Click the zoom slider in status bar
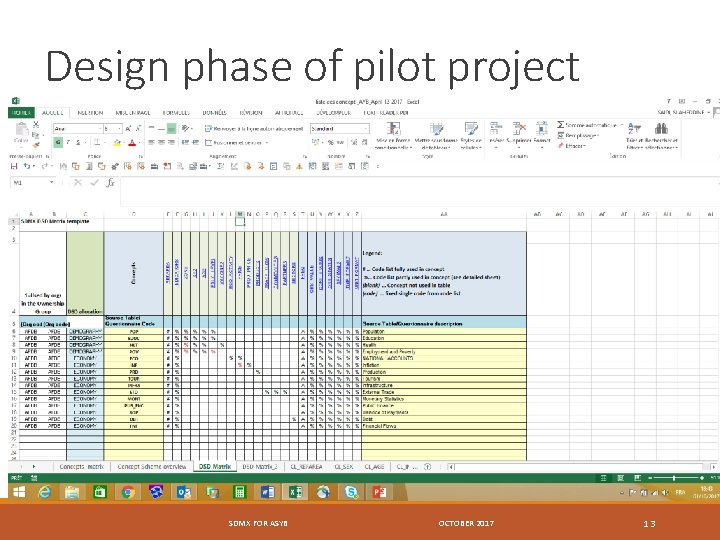Image resolution: width=720 pixels, height=540 pixels. [x=675, y=478]
